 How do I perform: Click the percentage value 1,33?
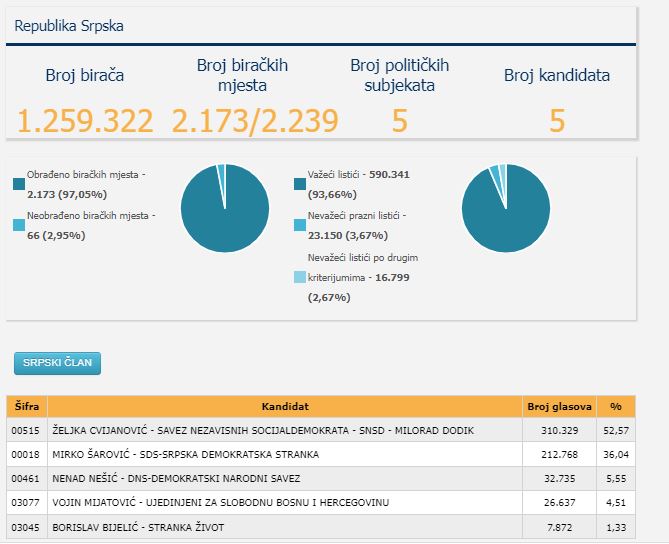click(616, 528)
